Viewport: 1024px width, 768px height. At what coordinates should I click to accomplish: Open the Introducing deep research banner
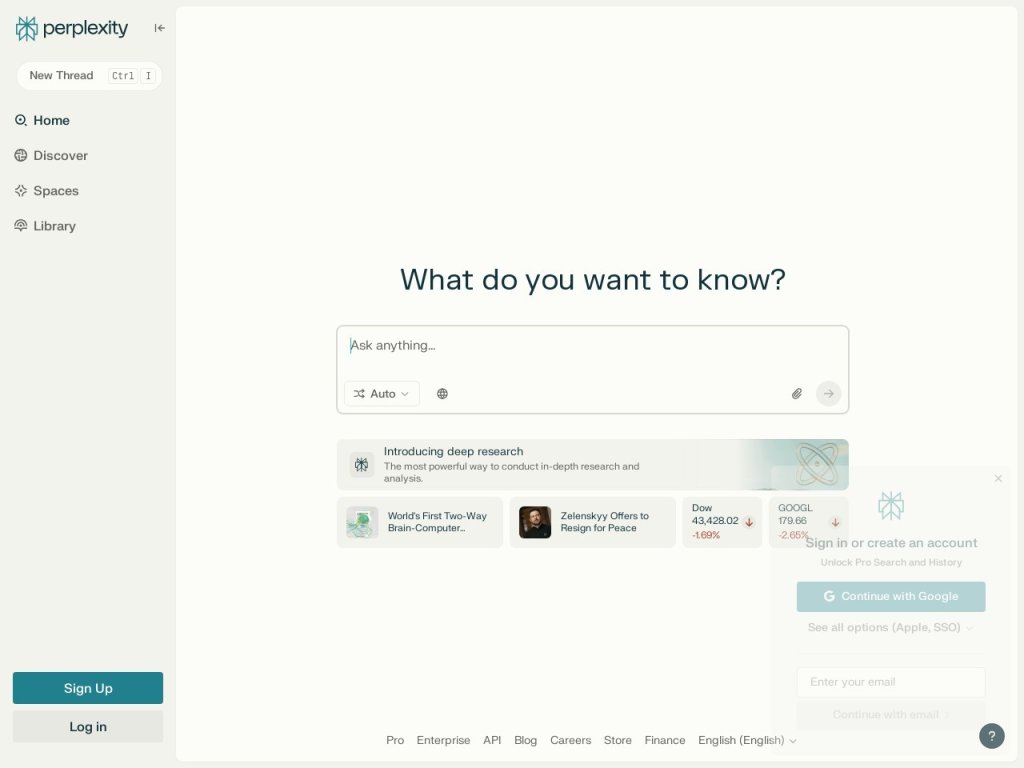592,464
